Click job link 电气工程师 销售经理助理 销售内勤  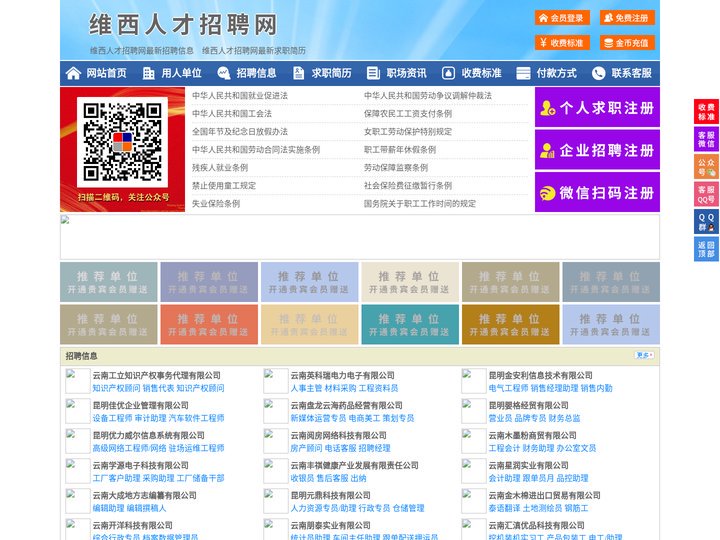pyautogui.click(x=551, y=388)
